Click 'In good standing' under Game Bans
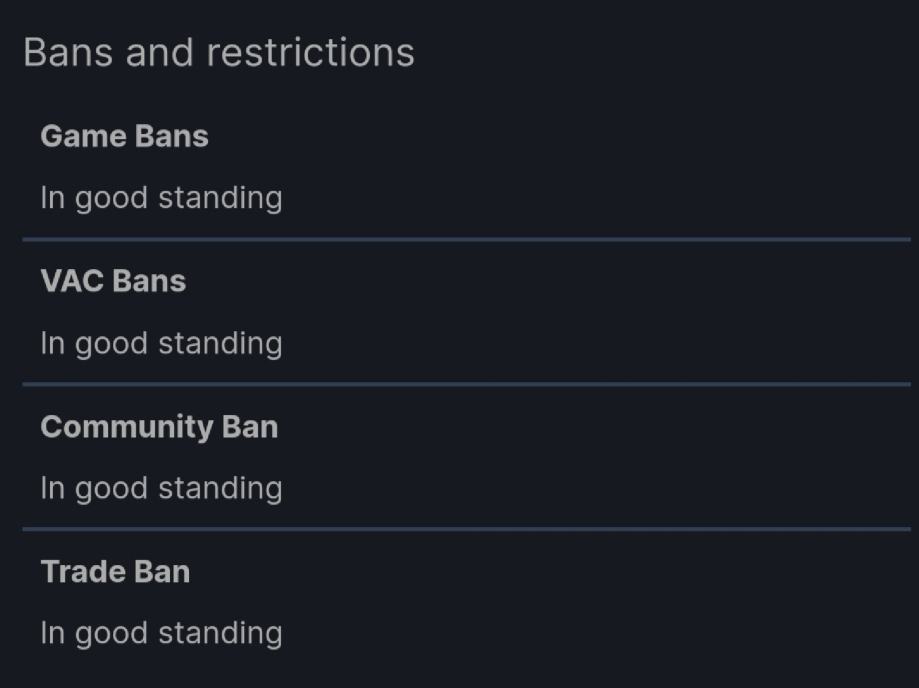 (161, 198)
